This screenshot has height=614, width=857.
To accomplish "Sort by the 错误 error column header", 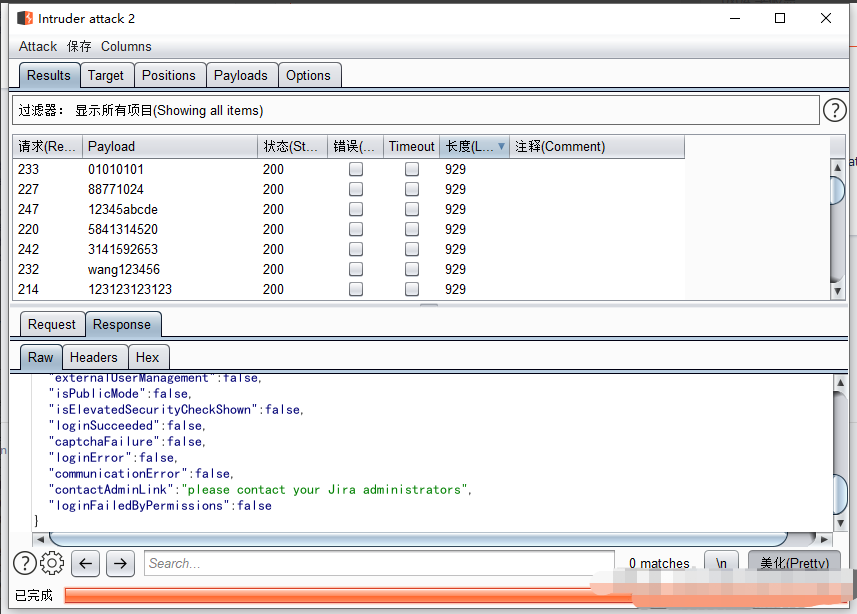I will [x=355, y=147].
